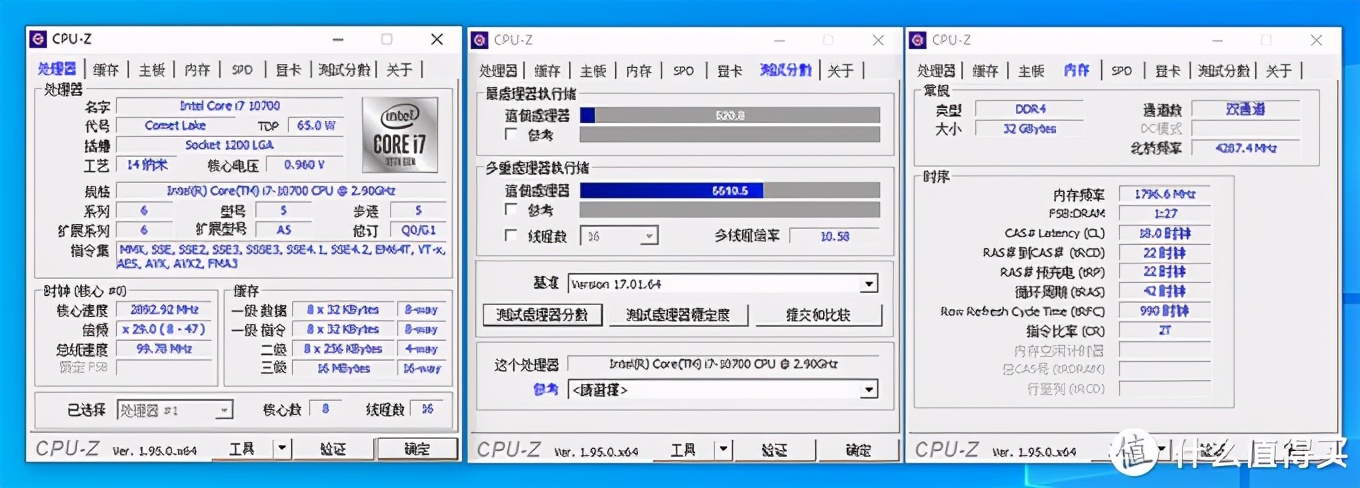Tick the 参考 checkbox under multi-thread score
The image size is (1360, 488).
pyautogui.click(x=511, y=210)
